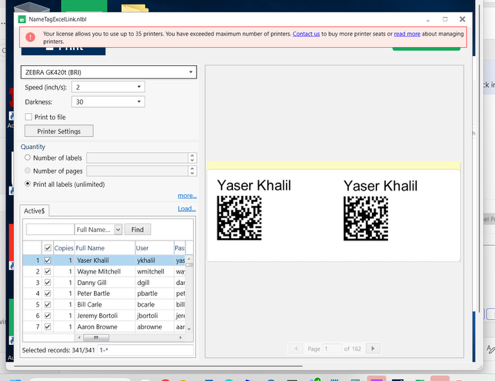Uncheck the Aaron Browne row checkbox
Image resolution: width=495 pixels, height=381 pixels.
[x=48, y=327]
